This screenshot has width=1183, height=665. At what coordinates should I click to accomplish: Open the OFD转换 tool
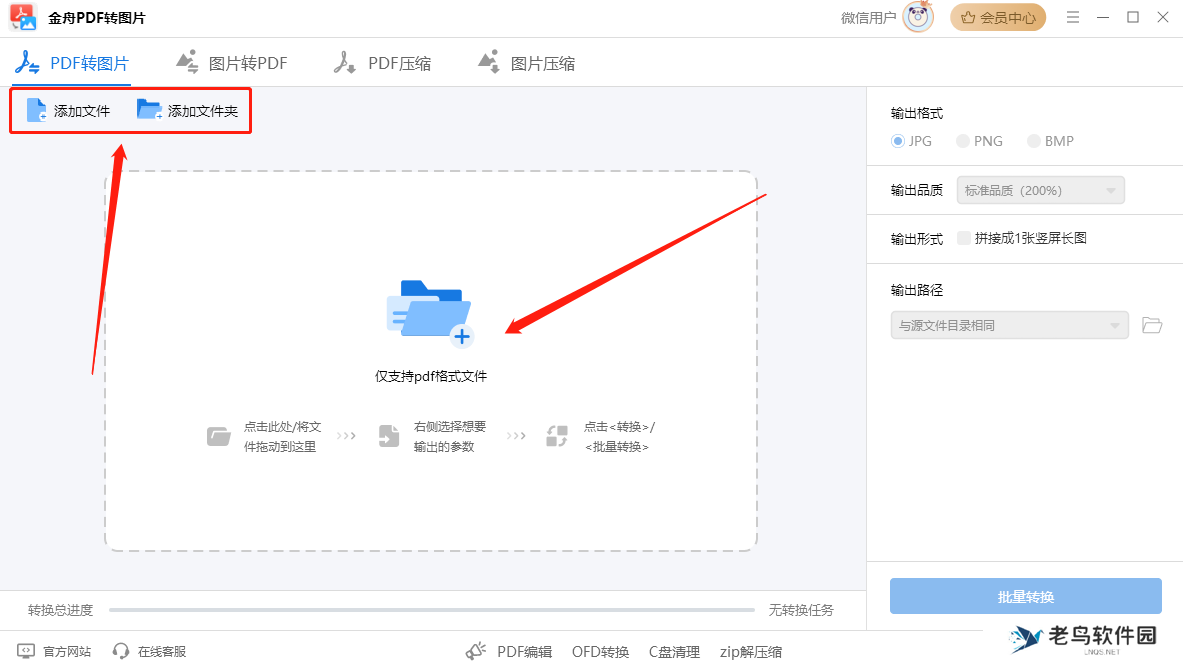point(600,651)
